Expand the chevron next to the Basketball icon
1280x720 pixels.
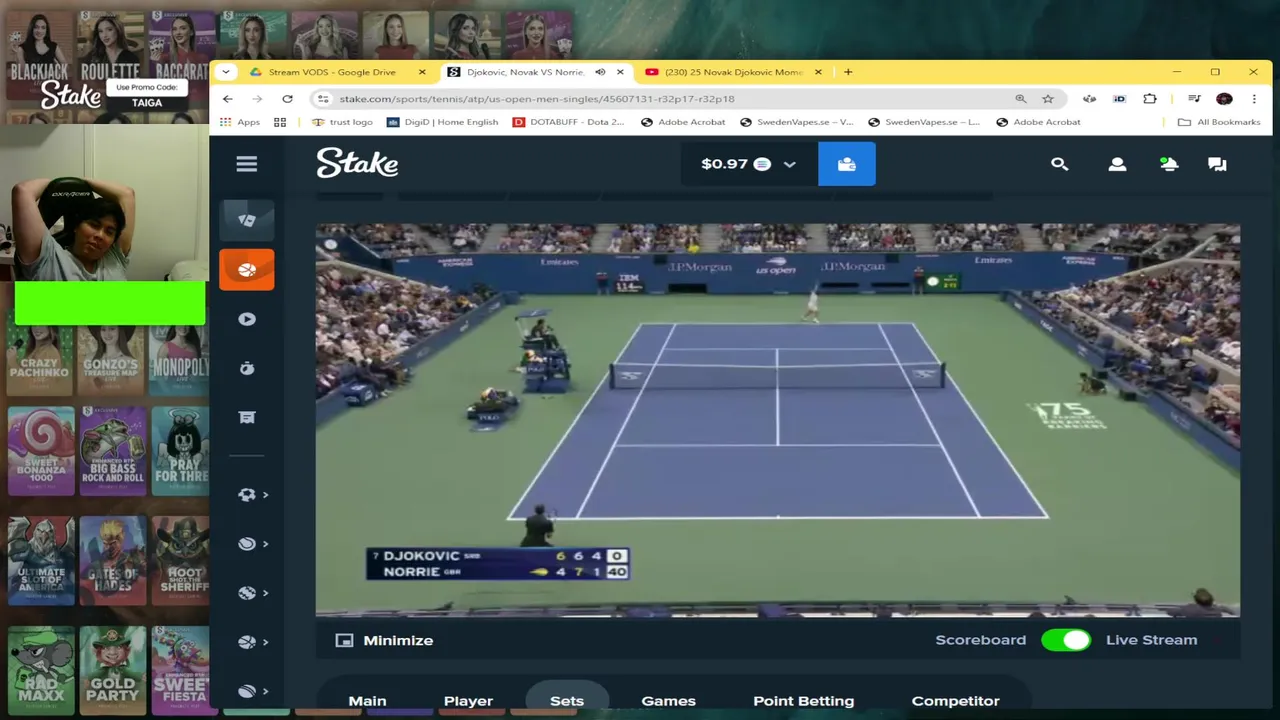pyautogui.click(x=265, y=642)
